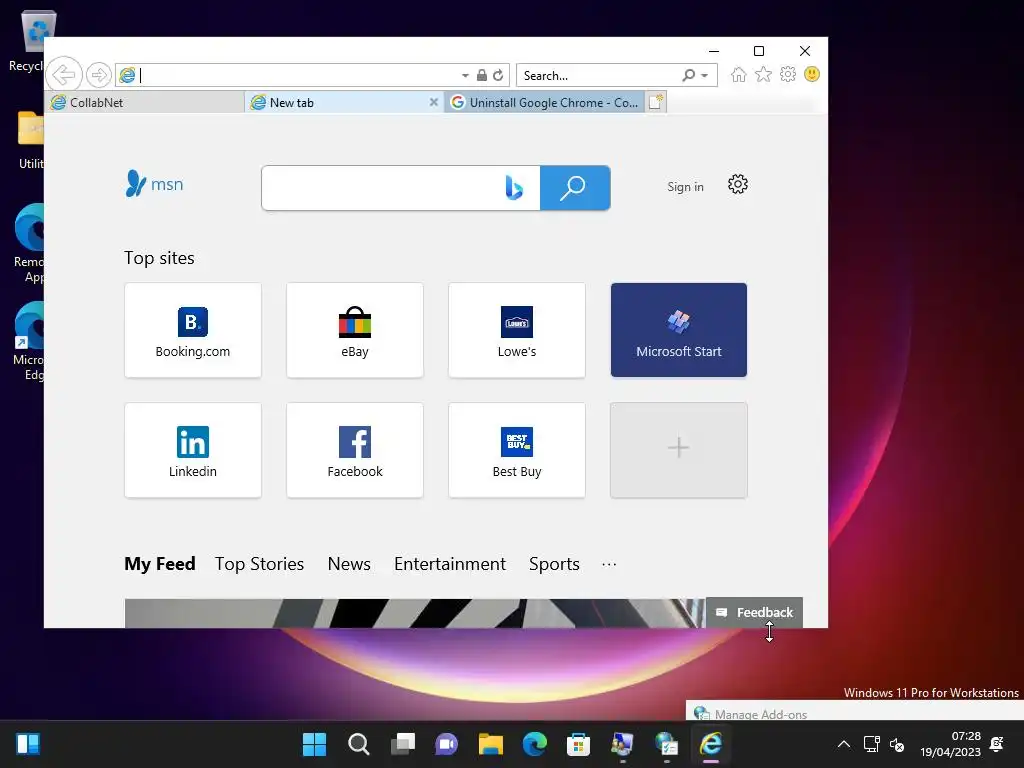1024x768 pixels.
Task: Close the New tab with its X
Action: click(434, 103)
